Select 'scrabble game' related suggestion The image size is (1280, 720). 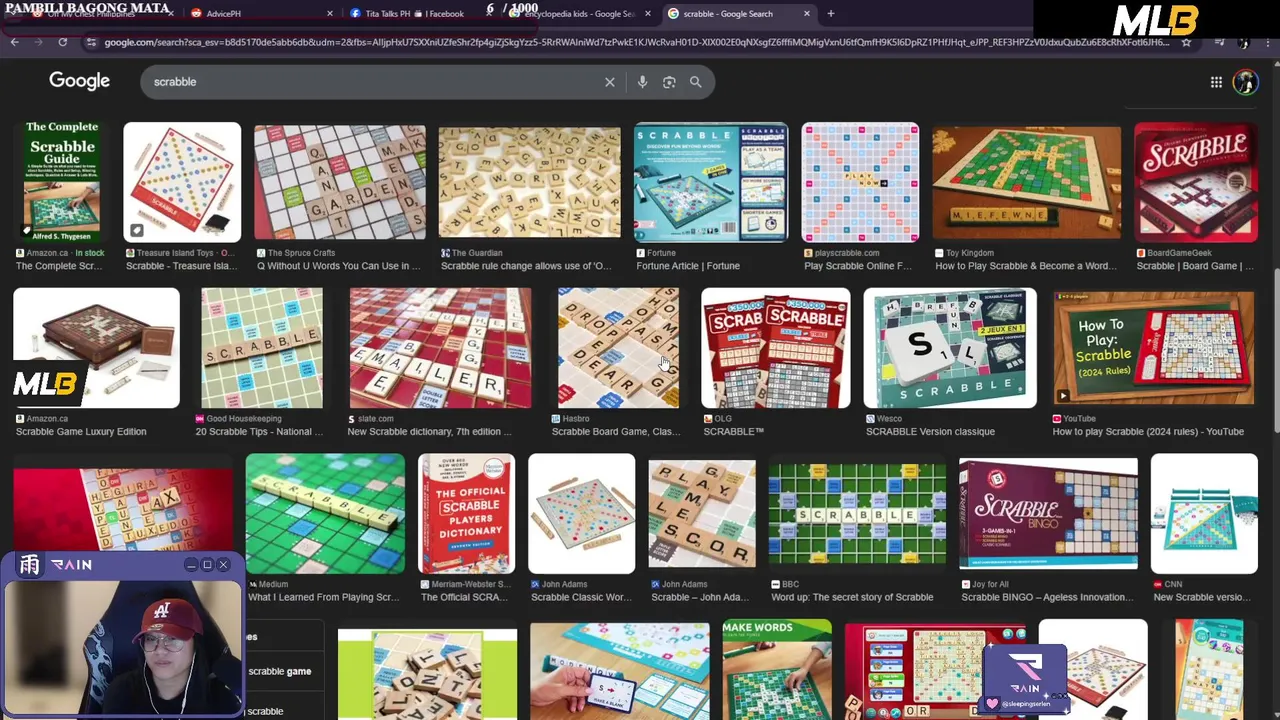pyautogui.click(x=279, y=672)
